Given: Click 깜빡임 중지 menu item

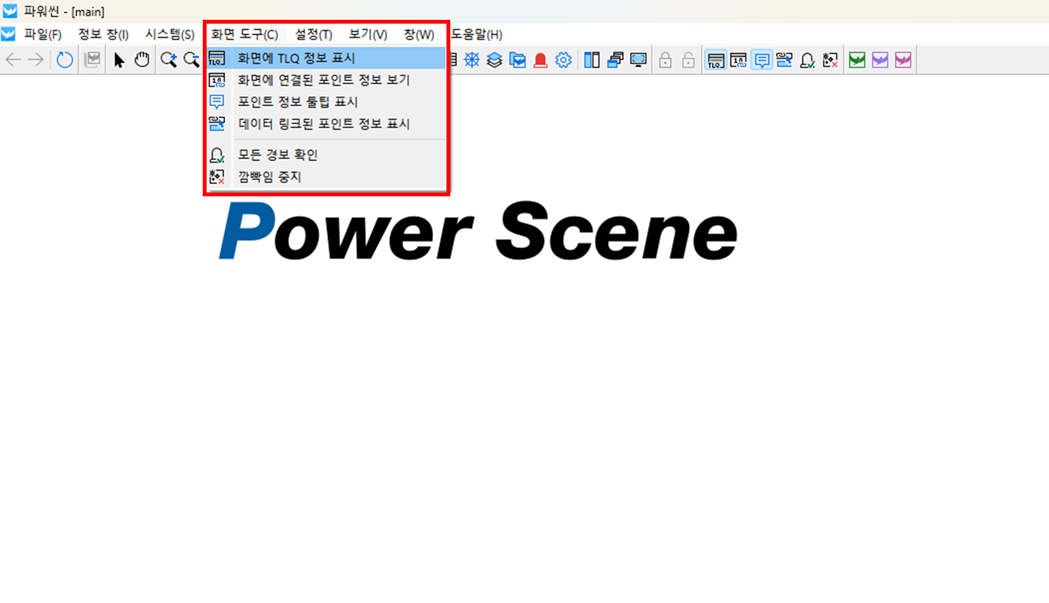Looking at the screenshot, I should click(269, 177).
